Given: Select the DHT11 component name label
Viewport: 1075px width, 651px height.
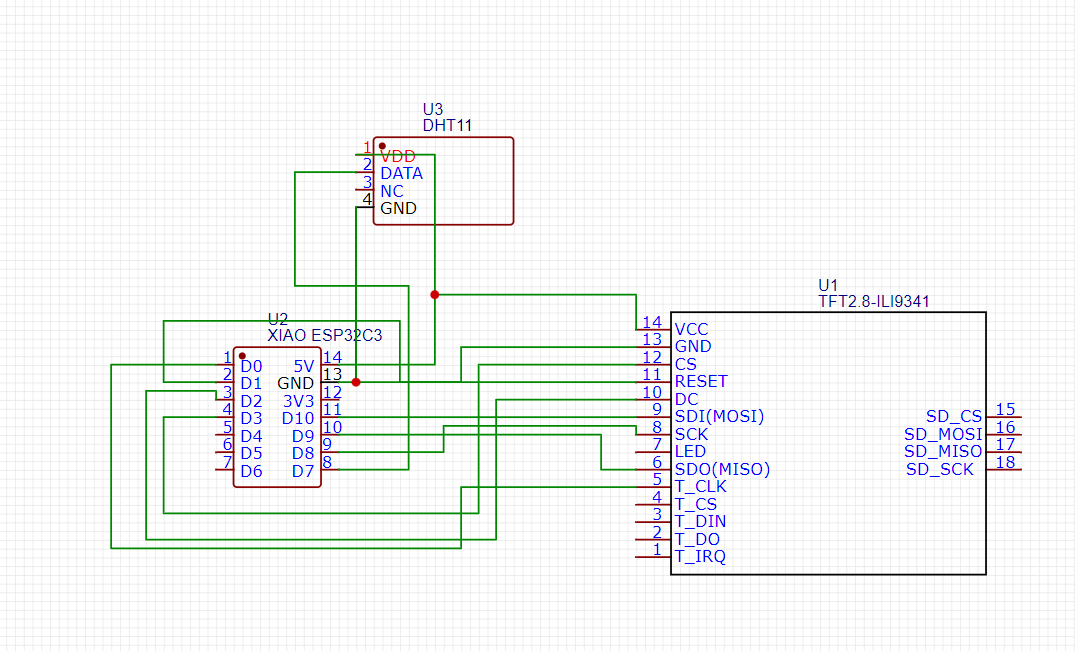Looking at the screenshot, I should (x=447, y=125).
